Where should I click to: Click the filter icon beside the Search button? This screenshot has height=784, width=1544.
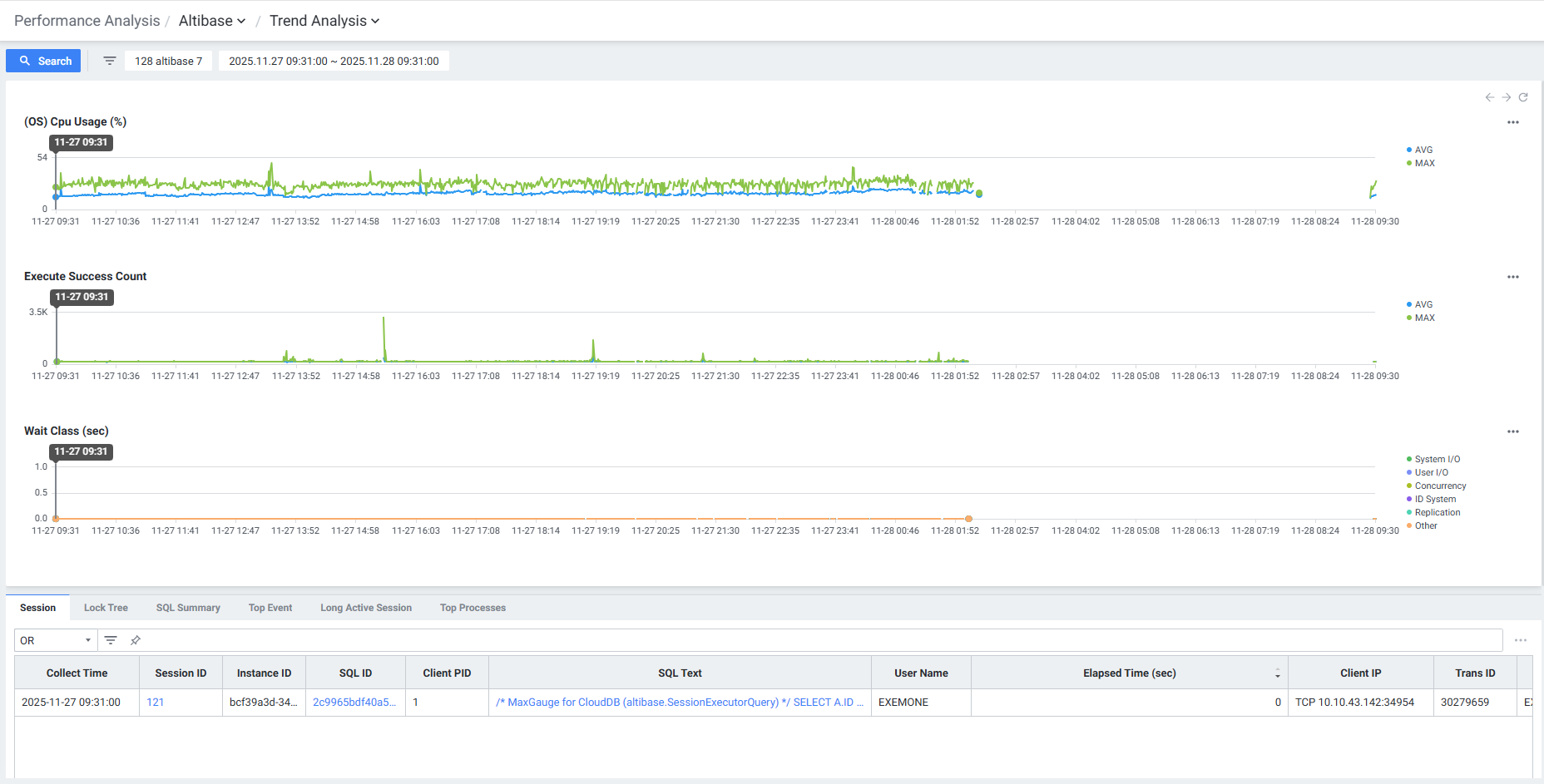[109, 61]
